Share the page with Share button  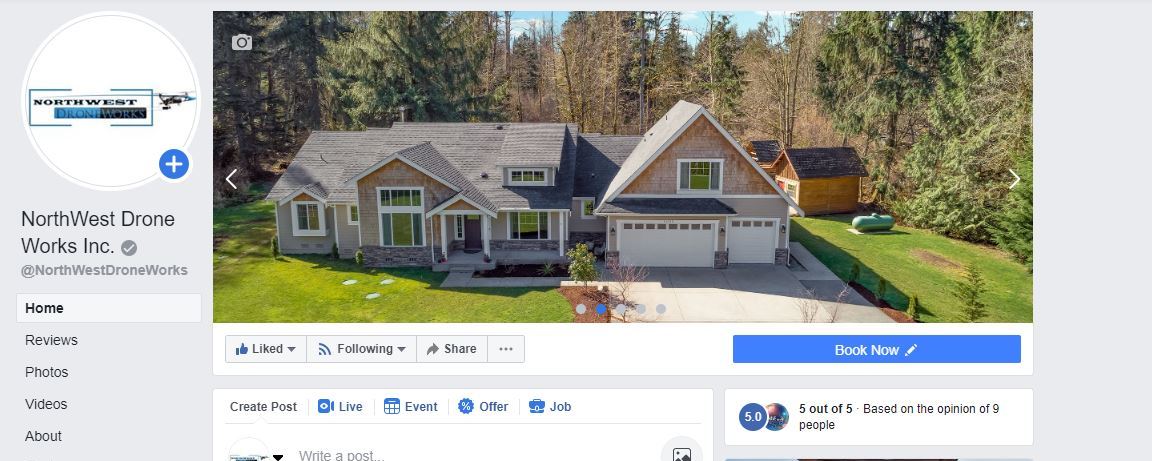[452, 349]
